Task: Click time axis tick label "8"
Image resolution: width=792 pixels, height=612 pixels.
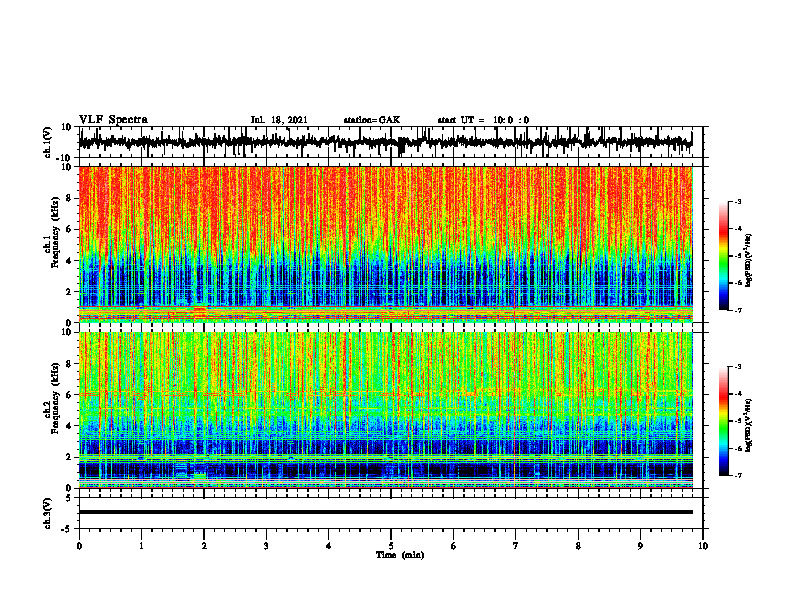Action: (x=578, y=546)
